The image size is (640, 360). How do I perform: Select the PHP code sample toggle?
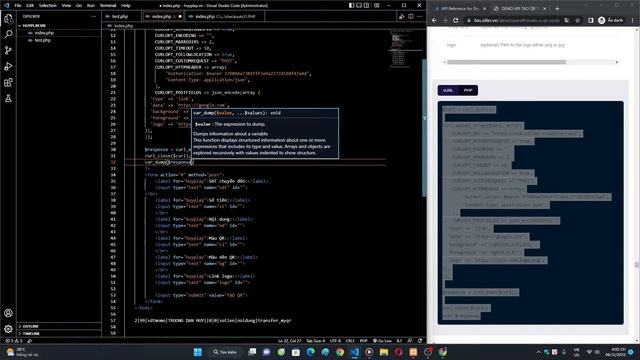point(468,90)
